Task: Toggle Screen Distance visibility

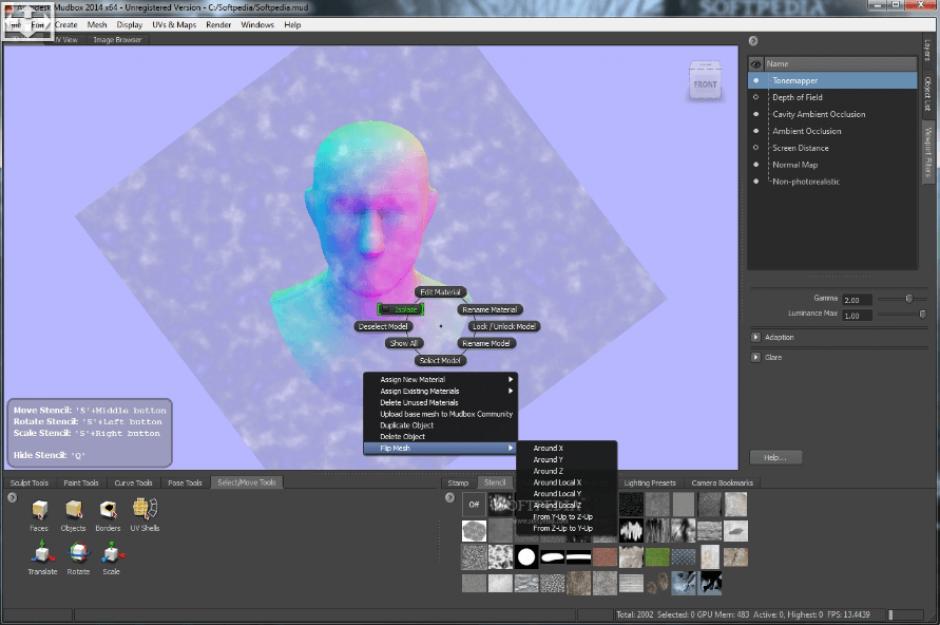Action: (756, 147)
